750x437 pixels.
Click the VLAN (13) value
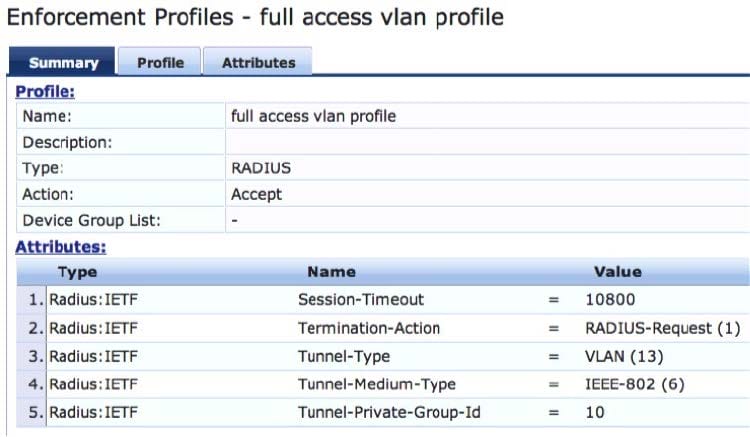click(624, 356)
